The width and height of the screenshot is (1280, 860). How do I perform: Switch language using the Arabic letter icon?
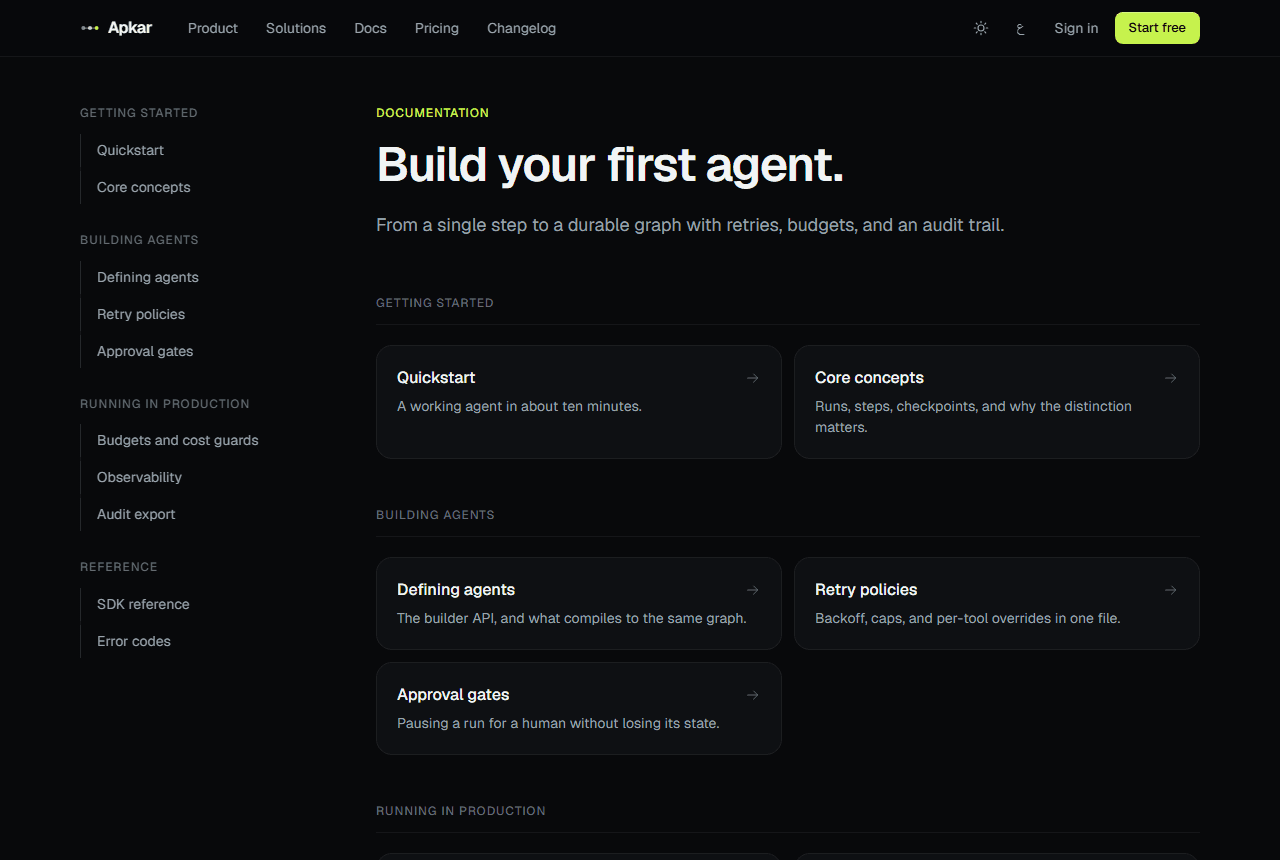1020,28
